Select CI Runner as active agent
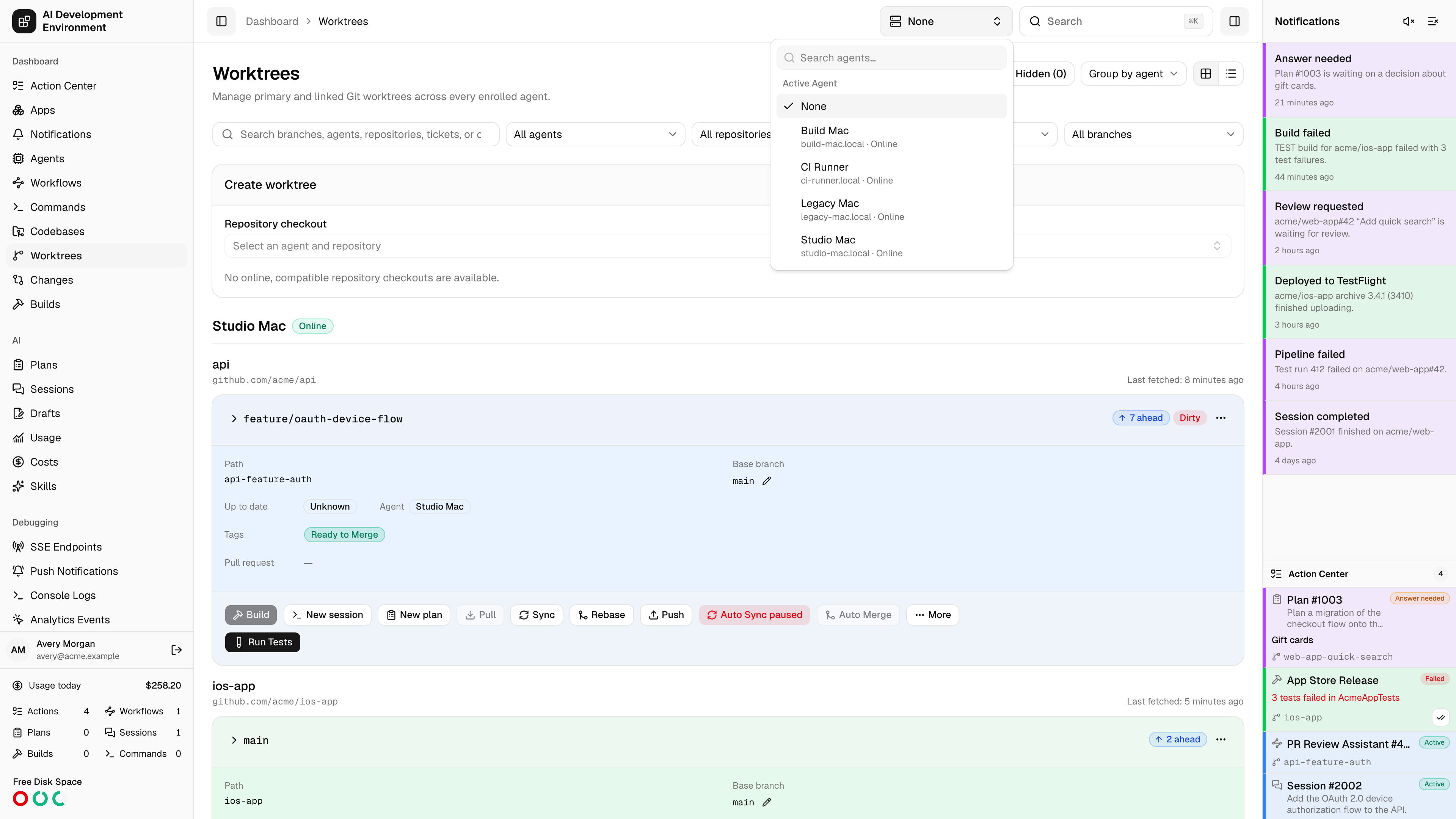Viewport: 1456px width, 819px height. [x=891, y=174]
